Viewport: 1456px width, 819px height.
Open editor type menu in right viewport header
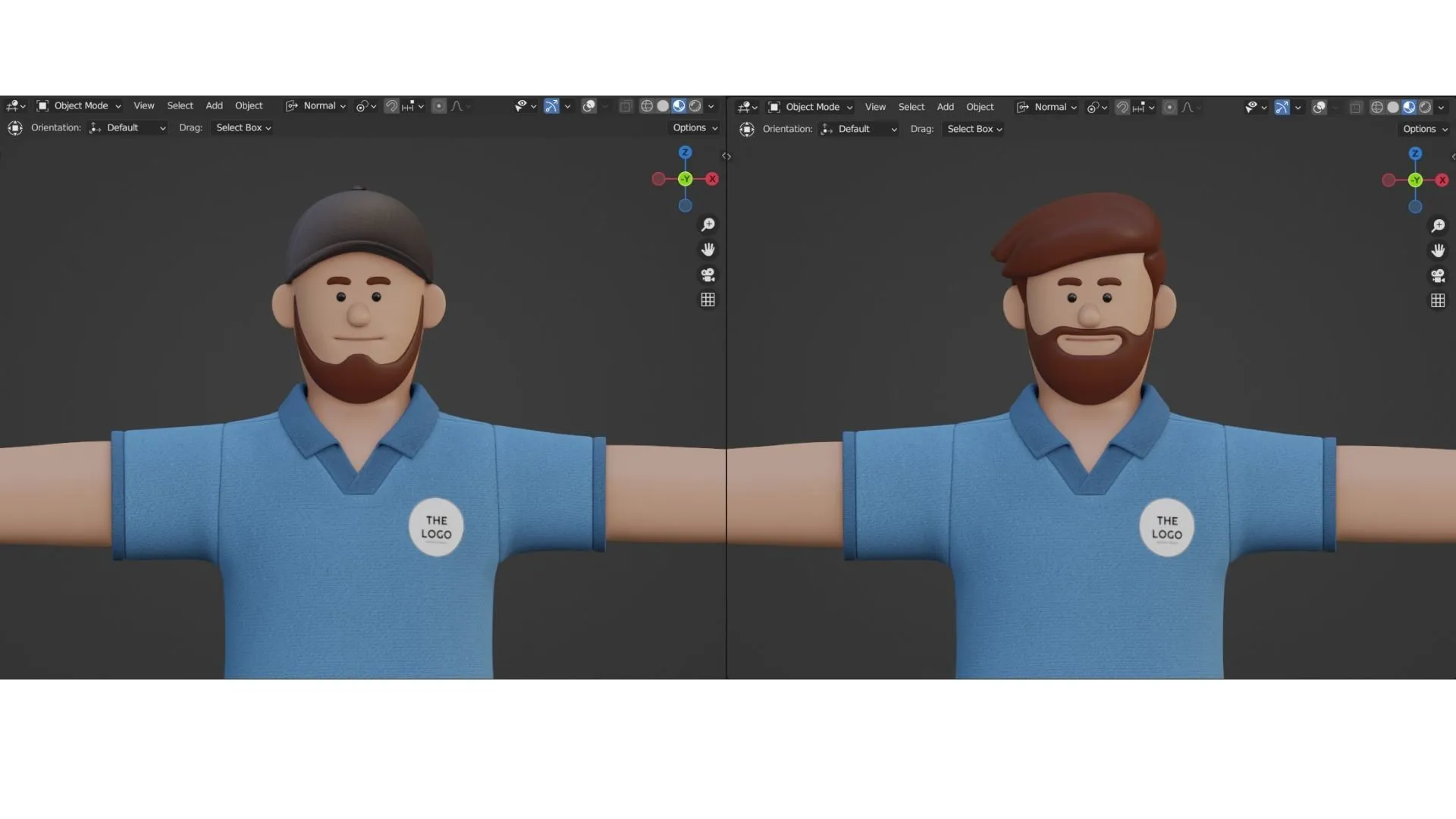point(748,107)
